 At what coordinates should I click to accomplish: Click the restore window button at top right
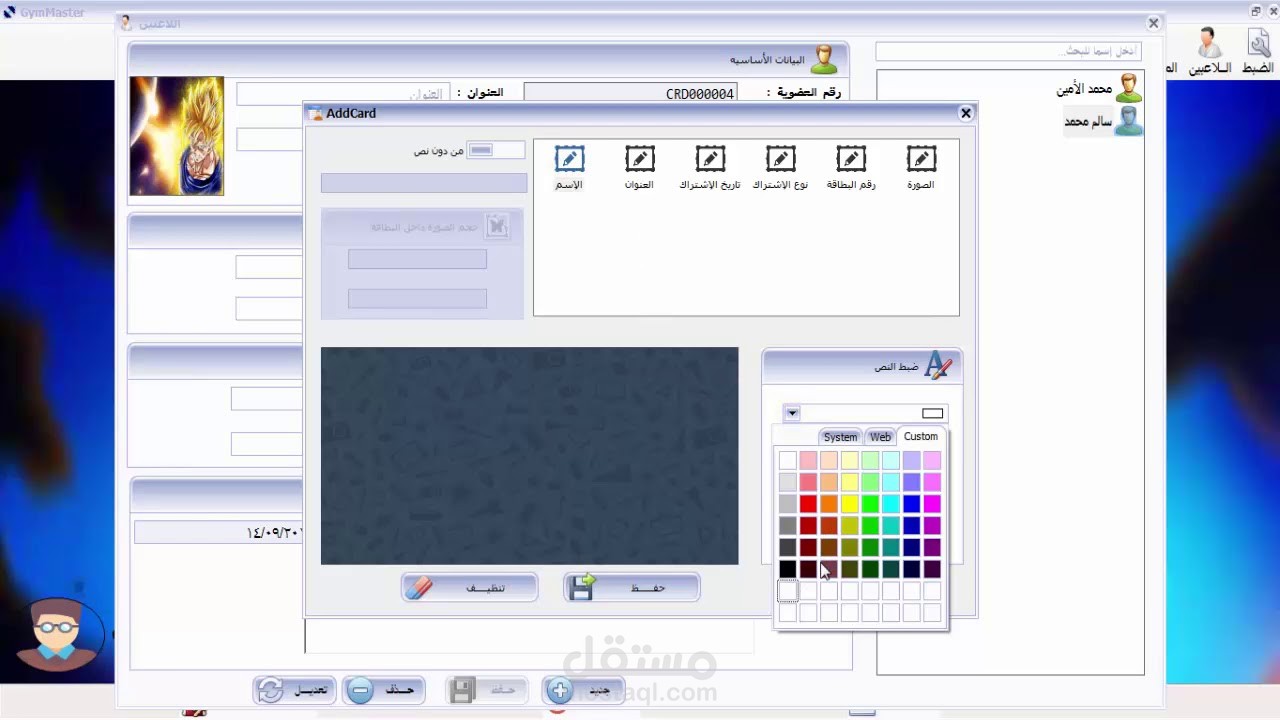tap(1256, 11)
